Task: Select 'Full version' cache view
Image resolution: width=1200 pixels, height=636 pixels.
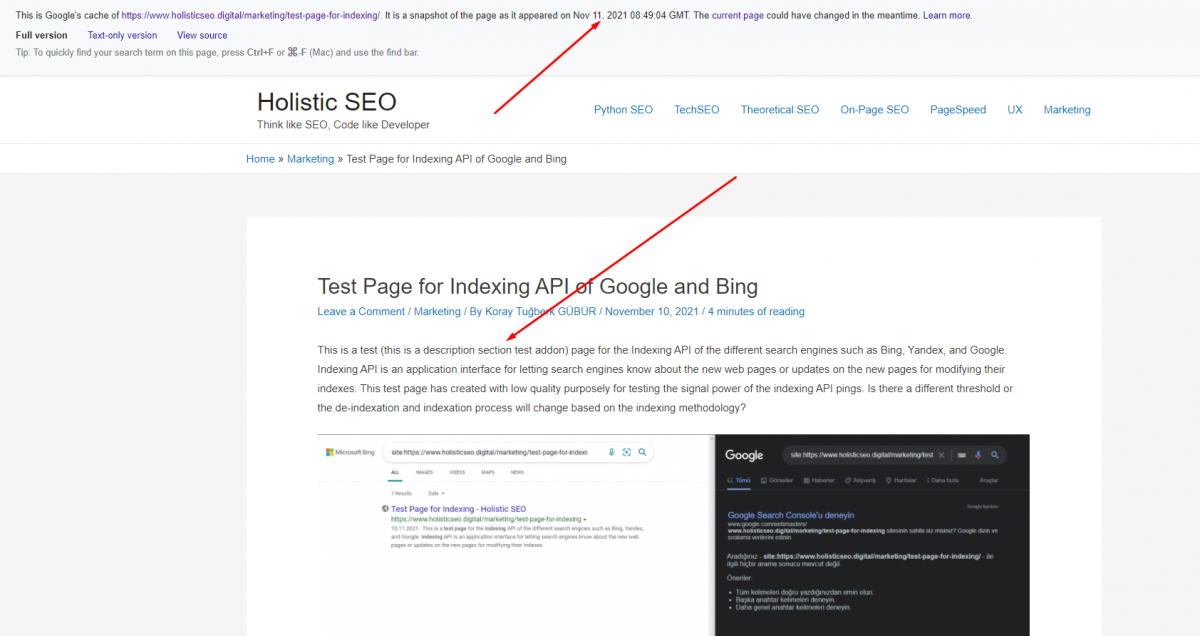Action: tap(42, 35)
